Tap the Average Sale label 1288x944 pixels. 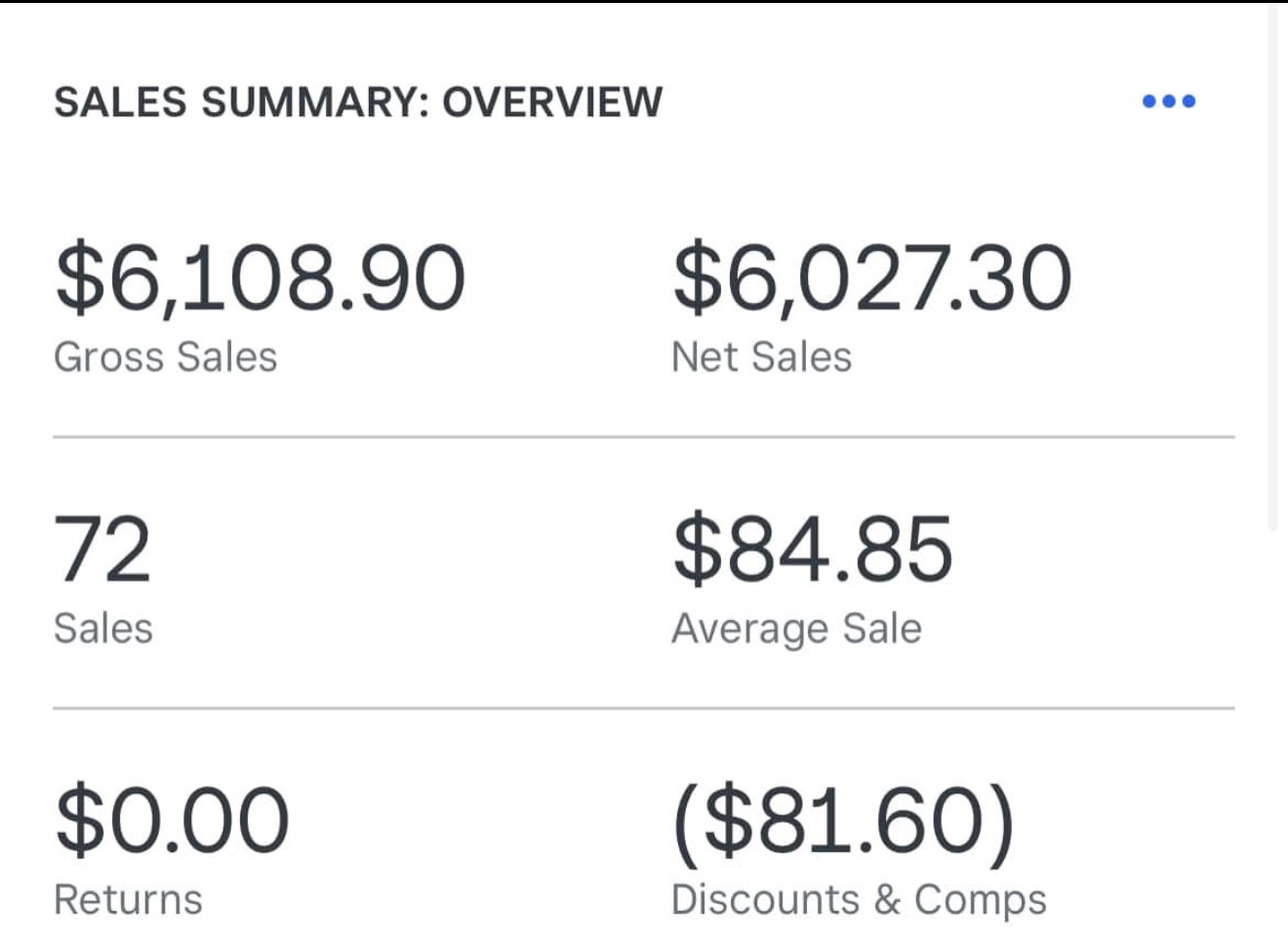click(x=796, y=629)
